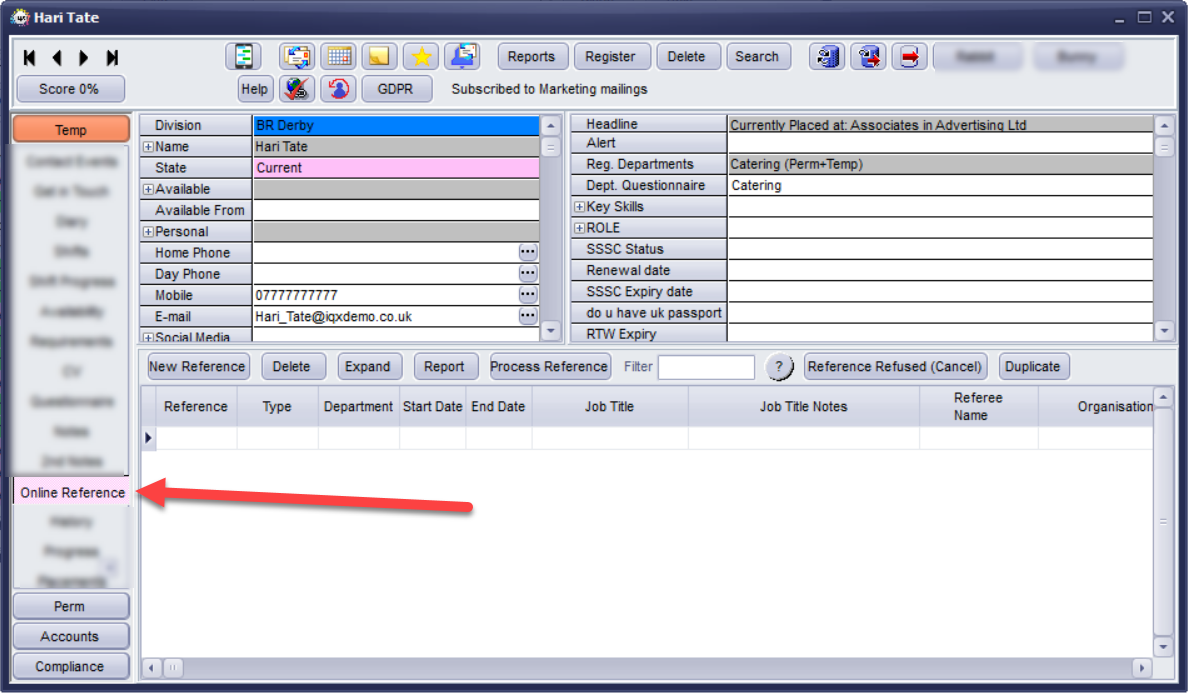Click the red circular-arrow person icon
The height and width of the screenshot is (693, 1188).
[338, 89]
